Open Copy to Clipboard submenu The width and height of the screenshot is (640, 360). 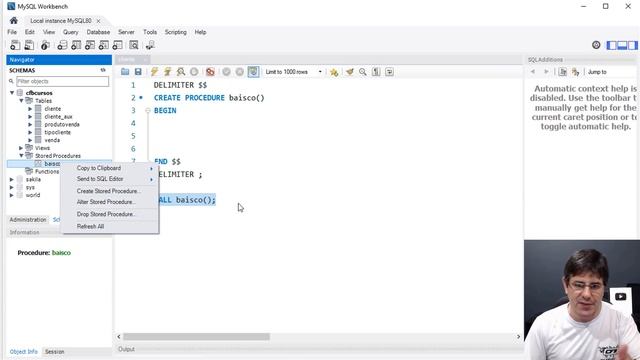coord(110,168)
